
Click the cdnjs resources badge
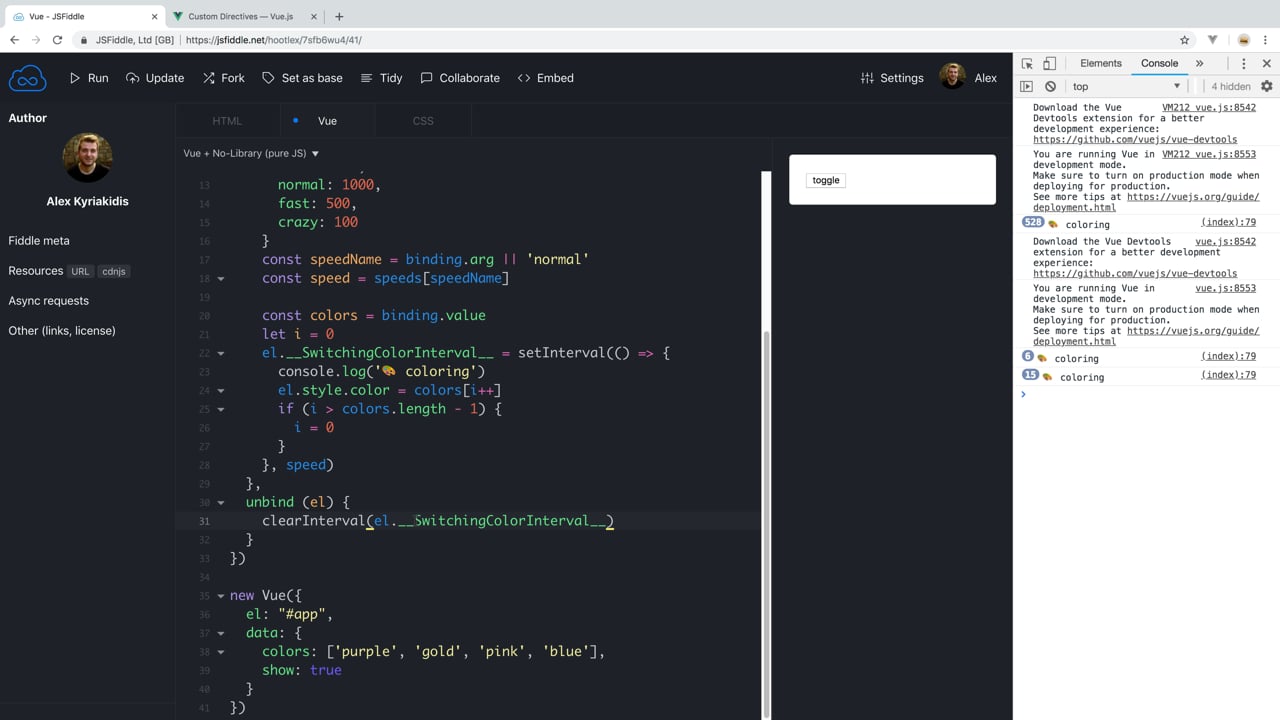114,271
